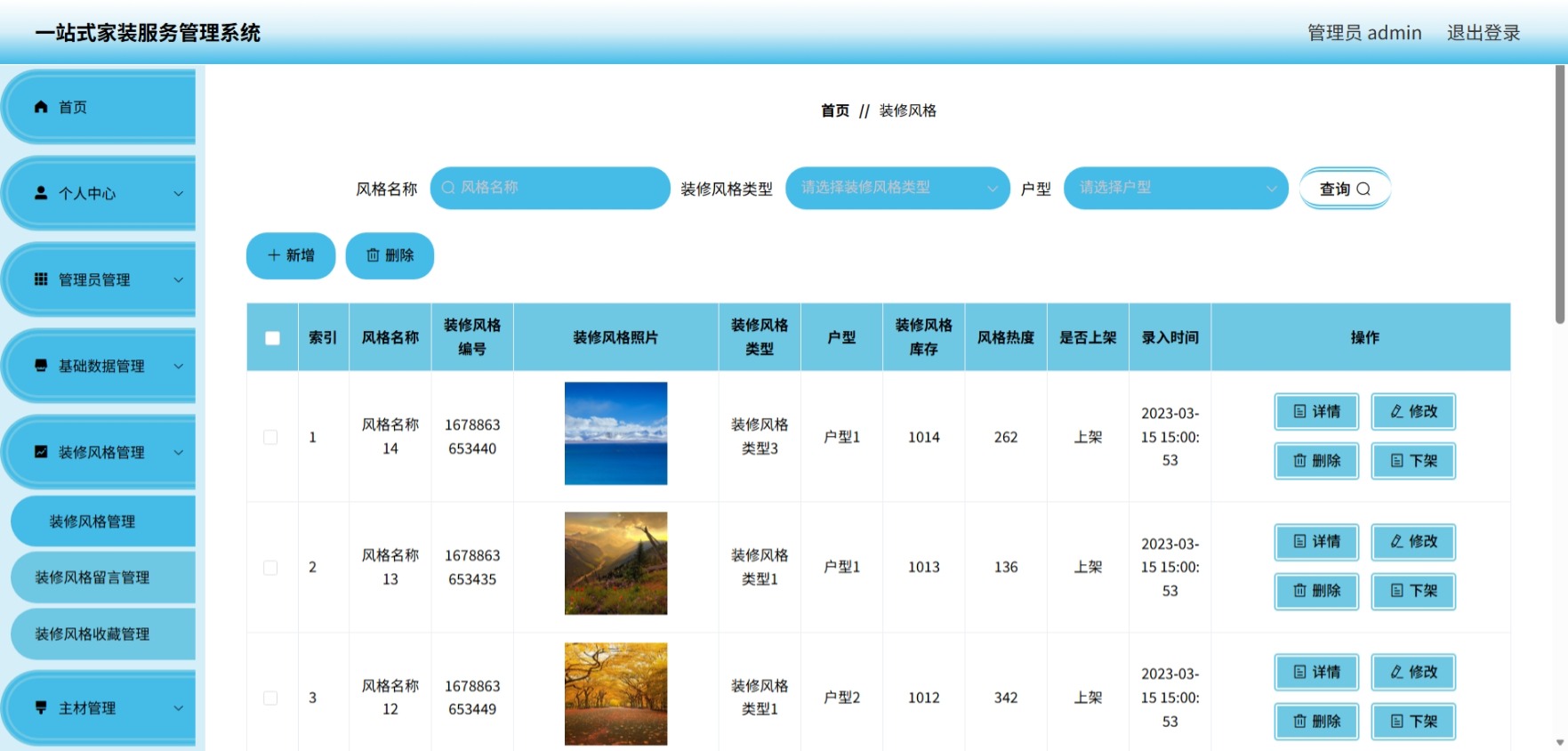This screenshot has height=751, width=1568.
Task: Click 删除 trash icon for 风格名称14 row
Action: tap(1299, 461)
